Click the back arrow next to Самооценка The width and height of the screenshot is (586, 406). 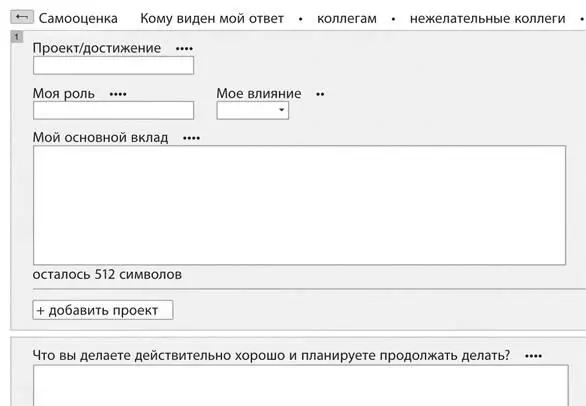pyautogui.click(x=22, y=17)
